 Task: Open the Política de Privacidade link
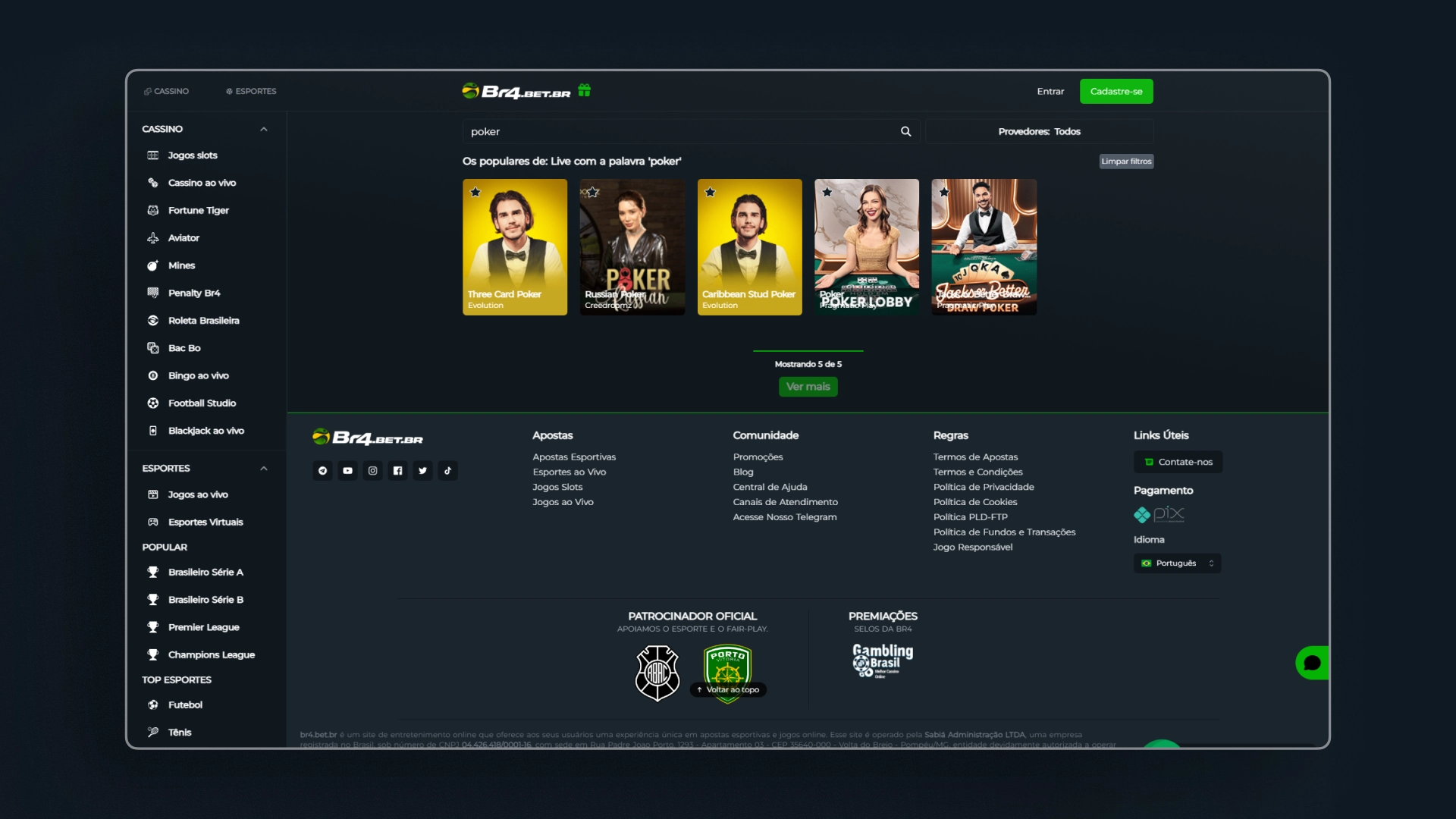(984, 487)
